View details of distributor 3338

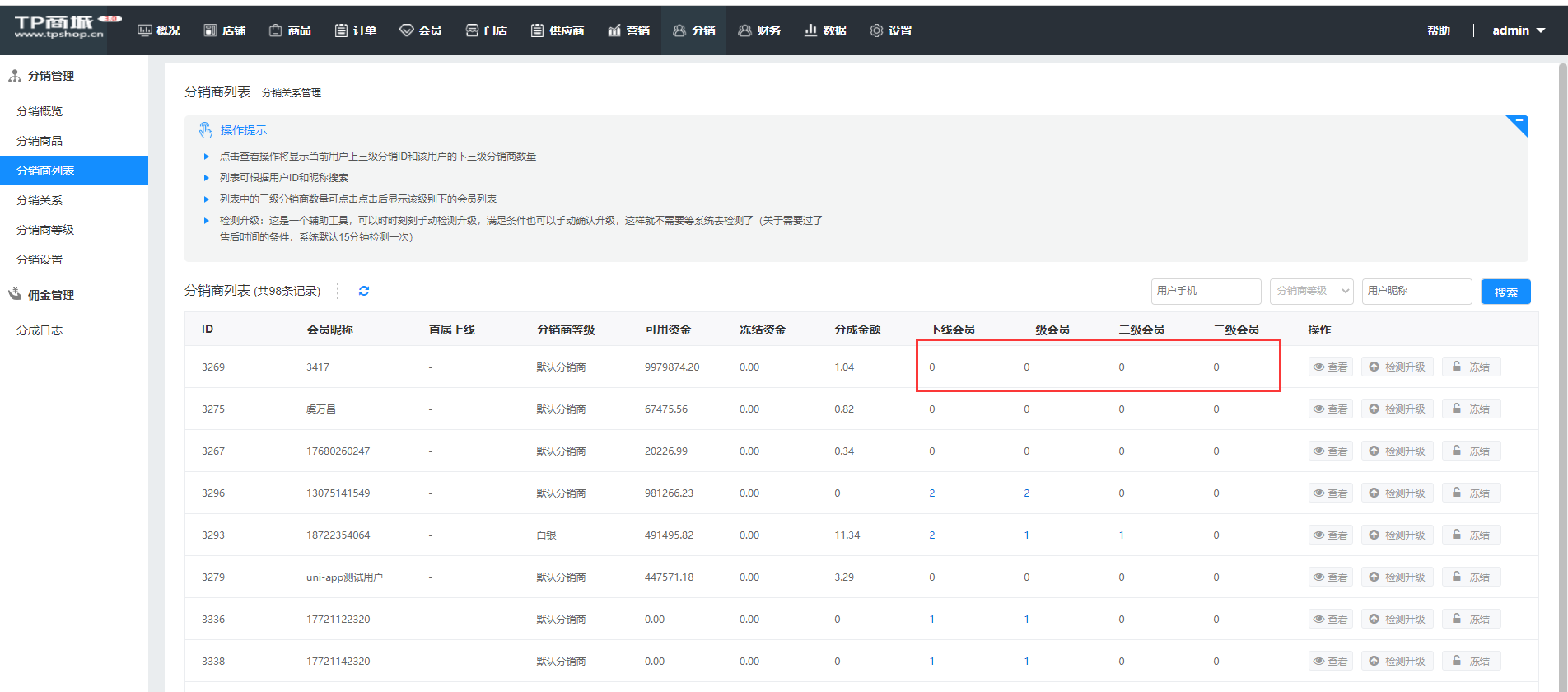pos(1330,662)
